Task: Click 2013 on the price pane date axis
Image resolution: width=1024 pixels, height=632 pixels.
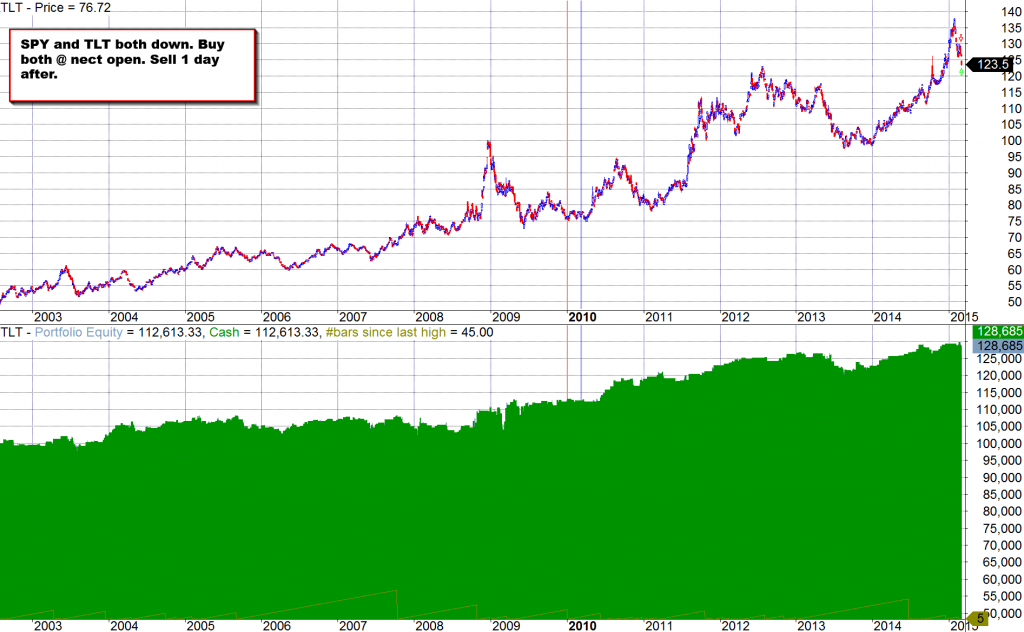Action: click(x=811, y=317)
